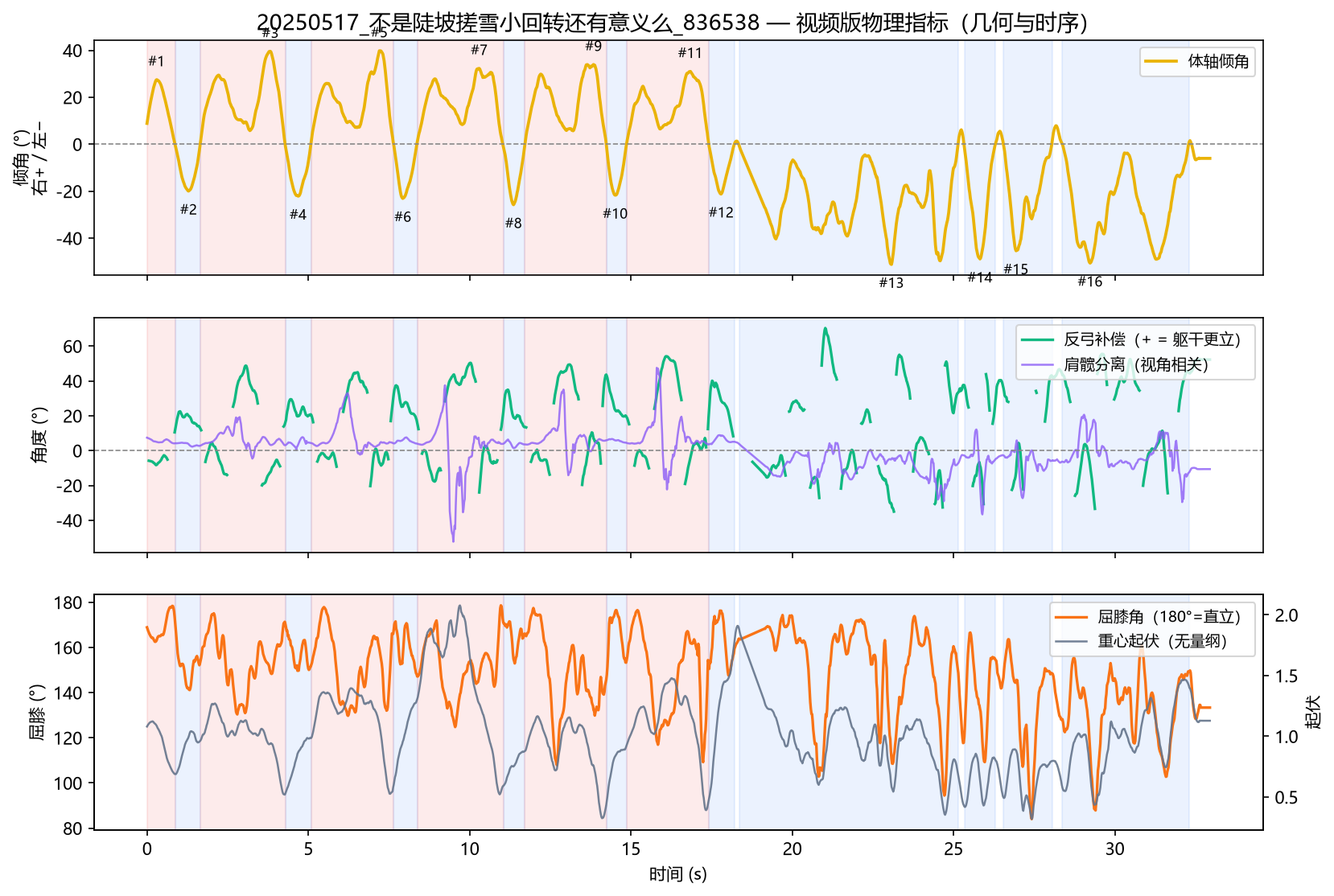Viewport: 1334px width, 896px height.
Task: Select the 重心起伏 (无量纲) legend entry
Action: coord(1142,641)
